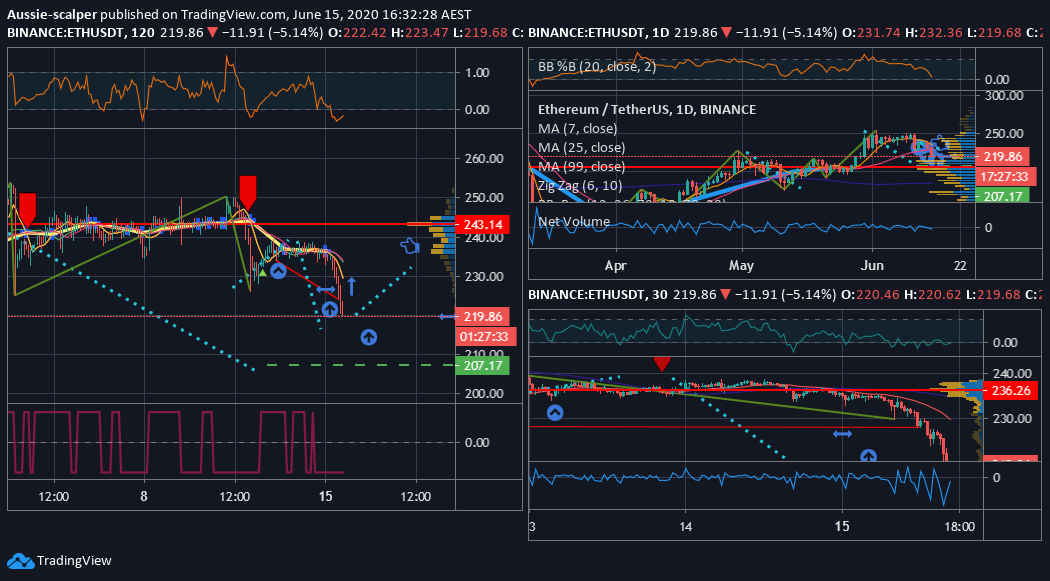1050x581 pixels.
Task: Select the red triangle marker on 30-minute chart
Action: (662, 364)
